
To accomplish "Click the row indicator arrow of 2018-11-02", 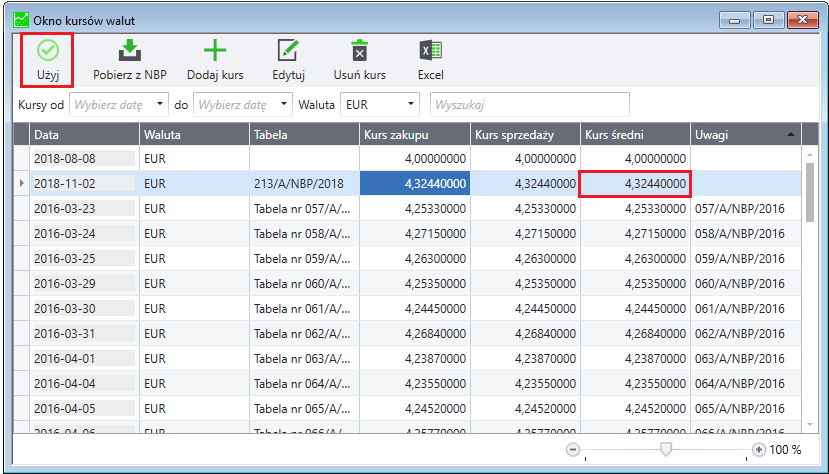I will pyautogui.click(x=22, y=183).
